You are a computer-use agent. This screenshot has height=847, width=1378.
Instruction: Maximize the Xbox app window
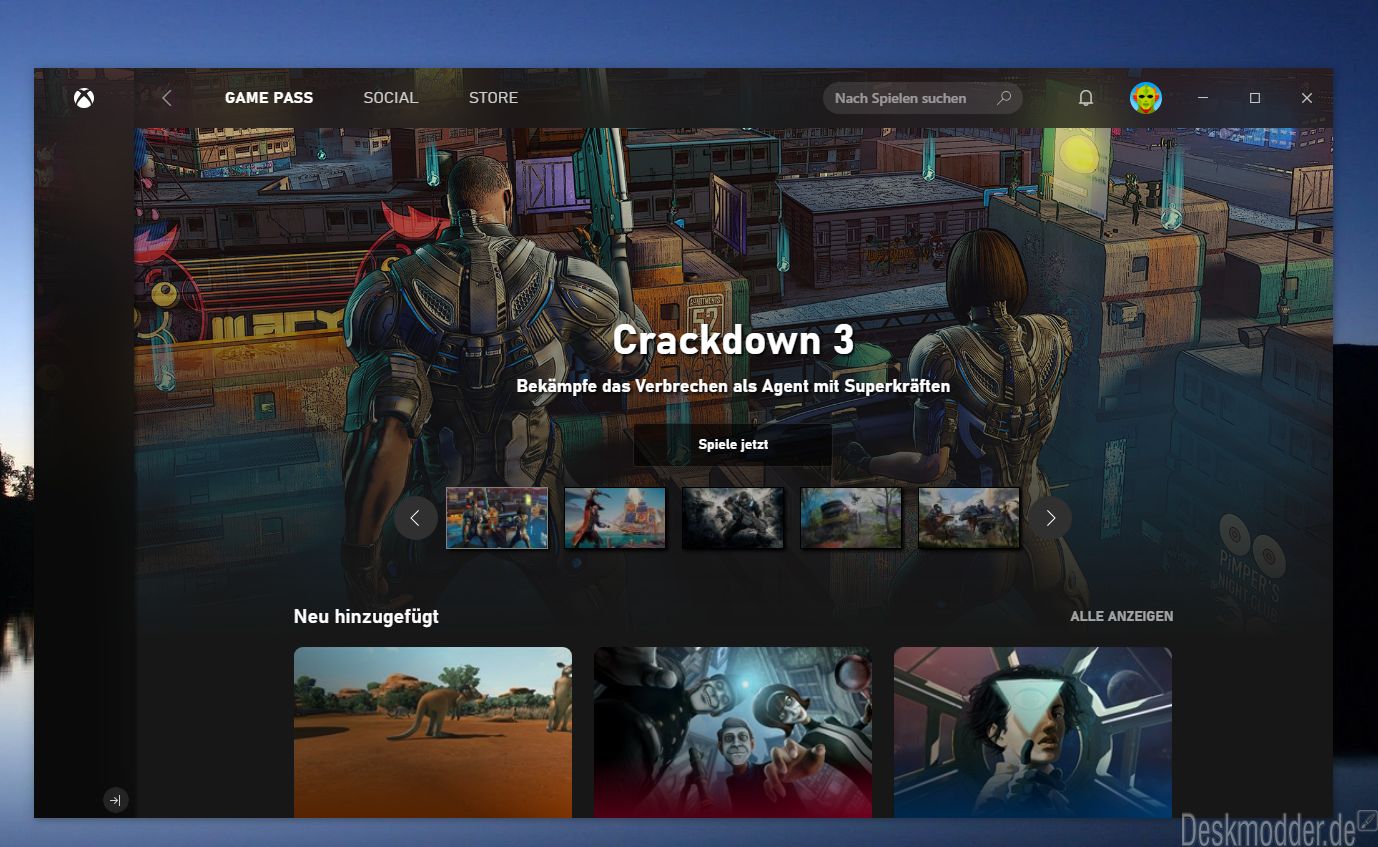coord(1255,98)
